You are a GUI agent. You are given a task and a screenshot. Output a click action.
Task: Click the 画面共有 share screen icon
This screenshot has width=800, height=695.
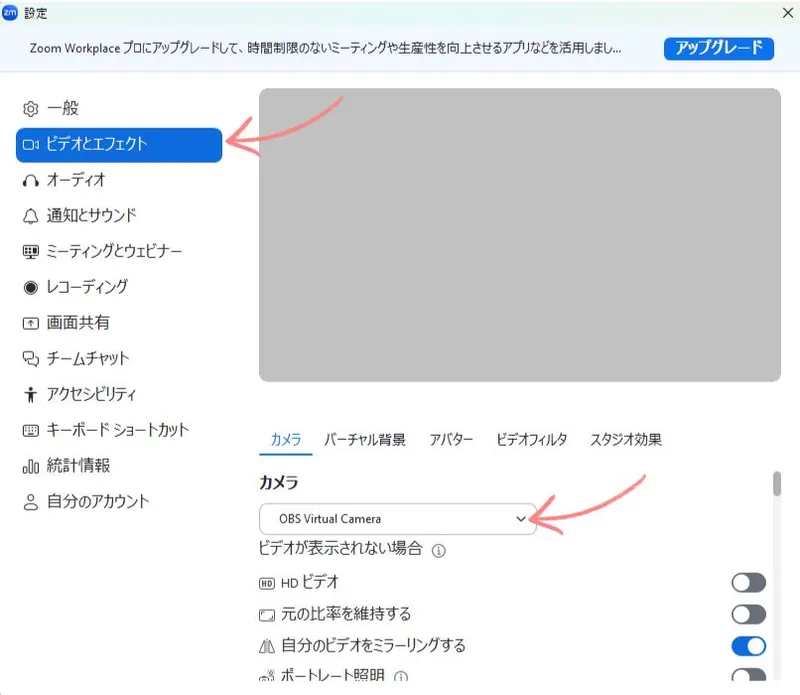pos(30,323)
